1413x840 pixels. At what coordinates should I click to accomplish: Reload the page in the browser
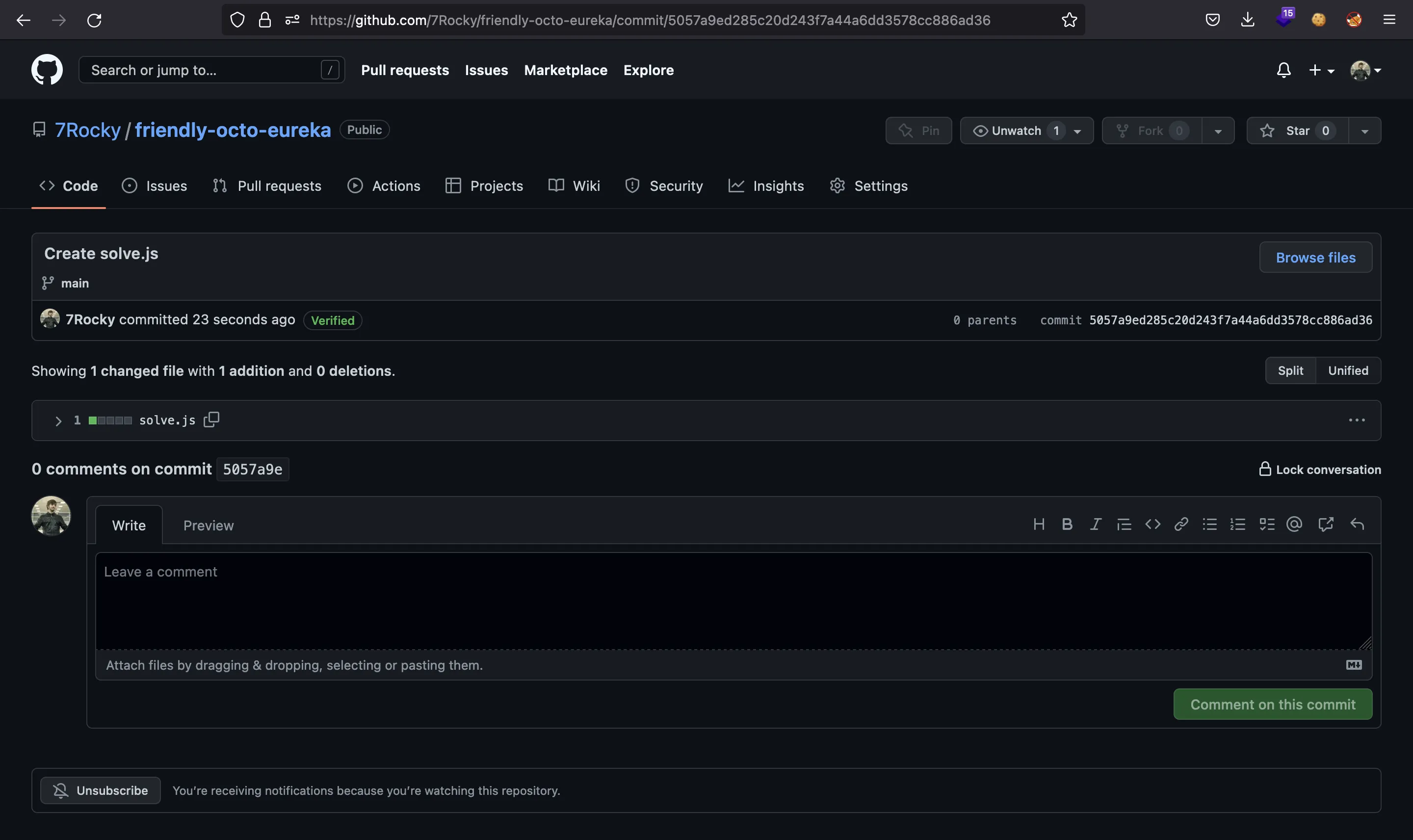click(94, 21)
